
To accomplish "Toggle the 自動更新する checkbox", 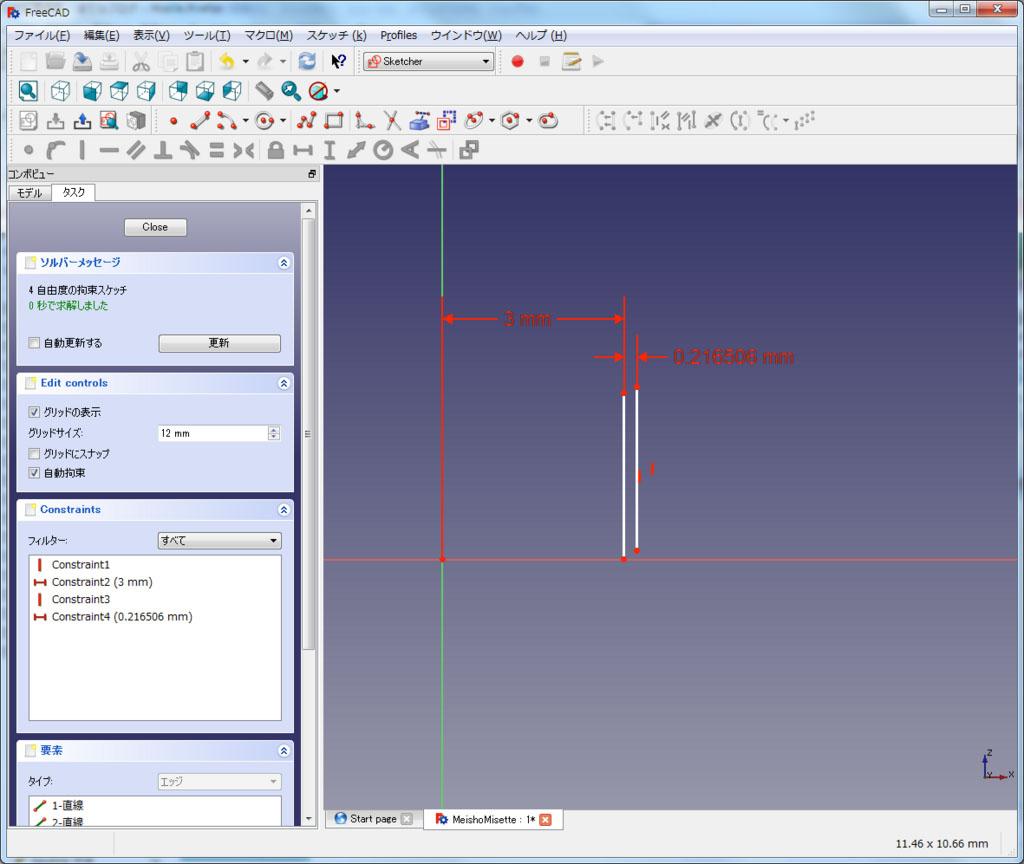I will click(34, 343).
